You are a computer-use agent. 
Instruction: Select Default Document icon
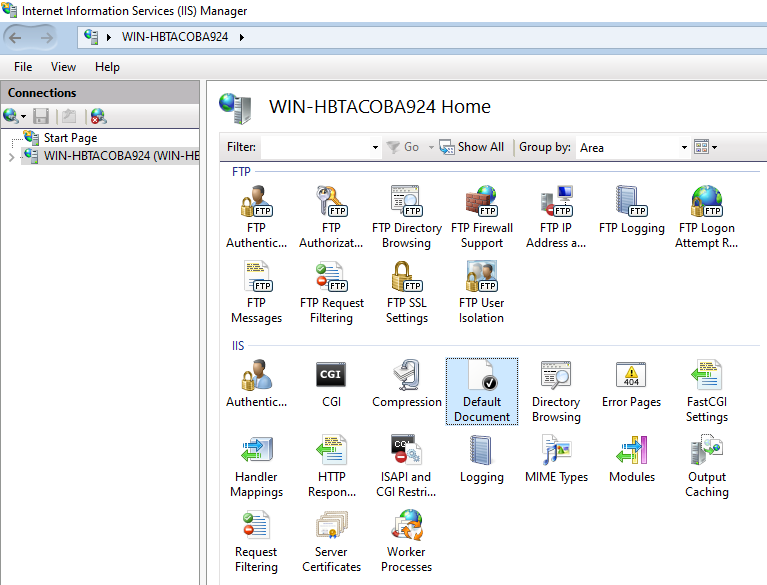482,391
